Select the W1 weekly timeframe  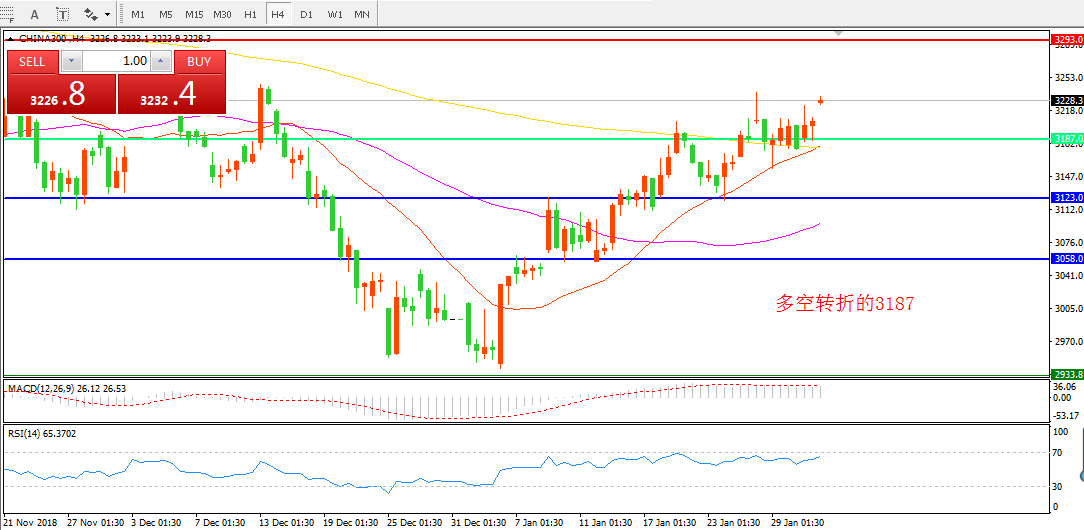click(x=334, y=14)
